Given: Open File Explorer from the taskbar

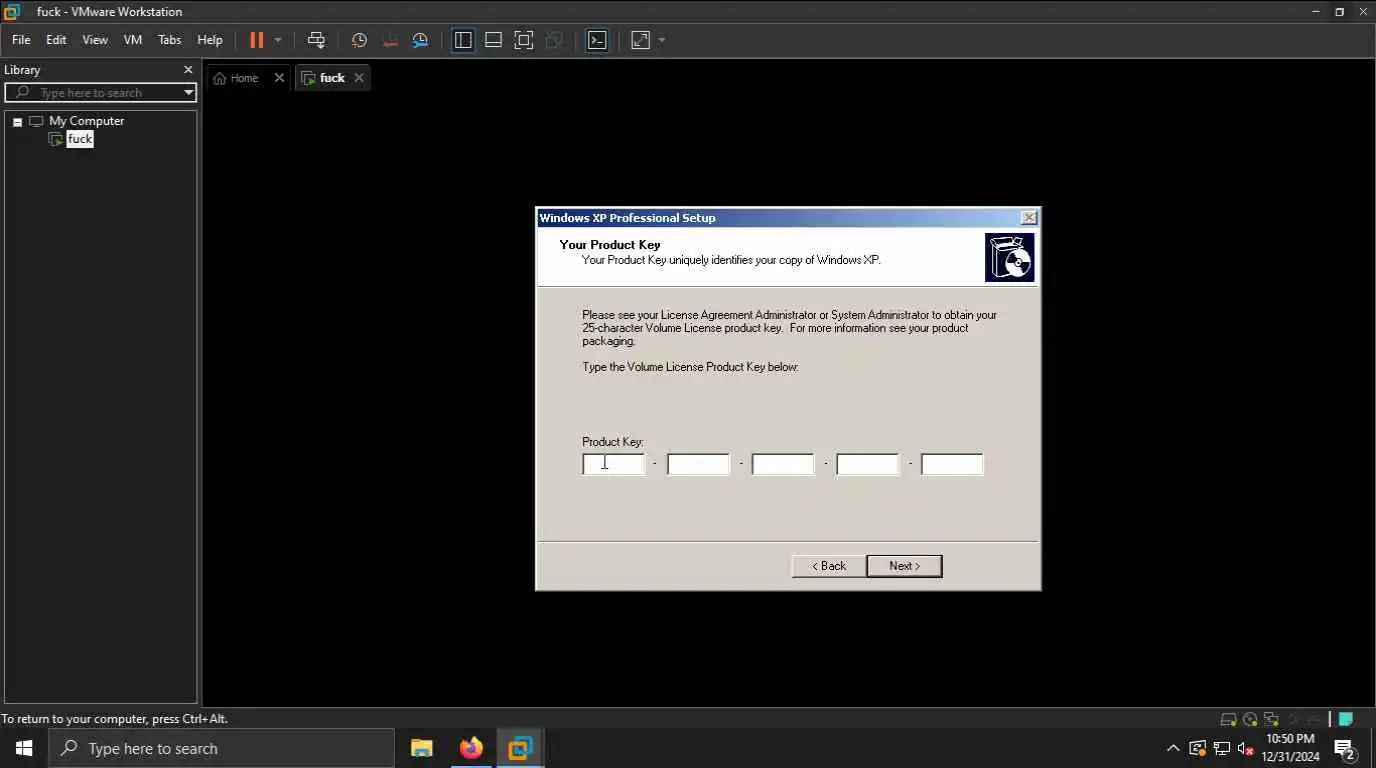Looking at the screenshot, I should click(422, 748).
